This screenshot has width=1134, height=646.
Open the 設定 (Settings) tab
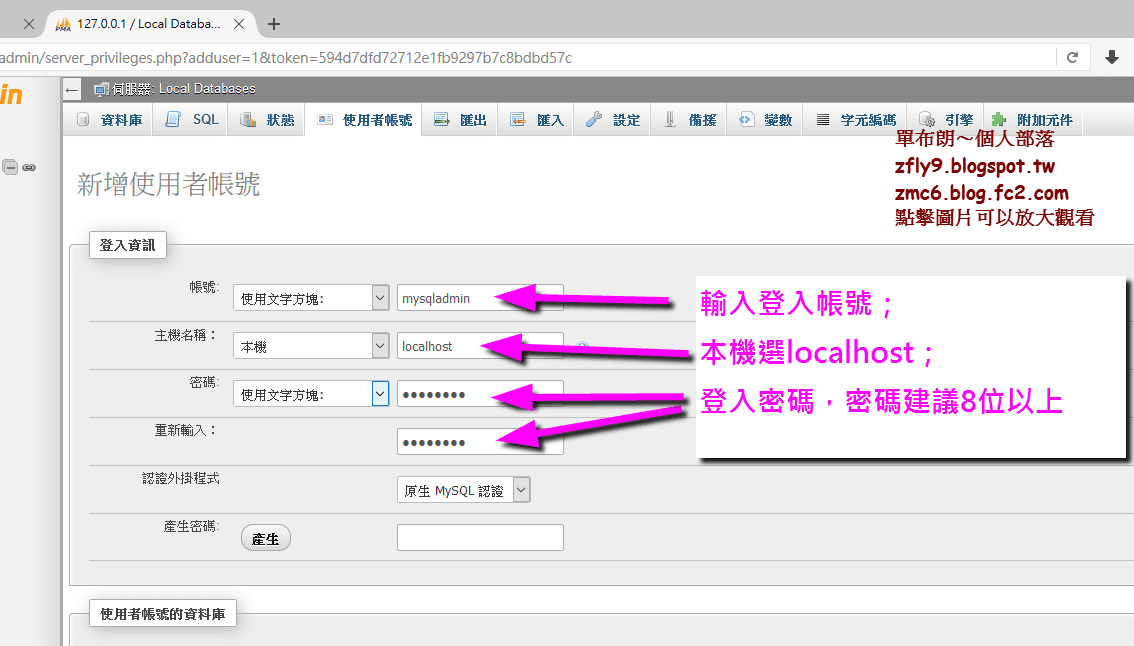613,119
